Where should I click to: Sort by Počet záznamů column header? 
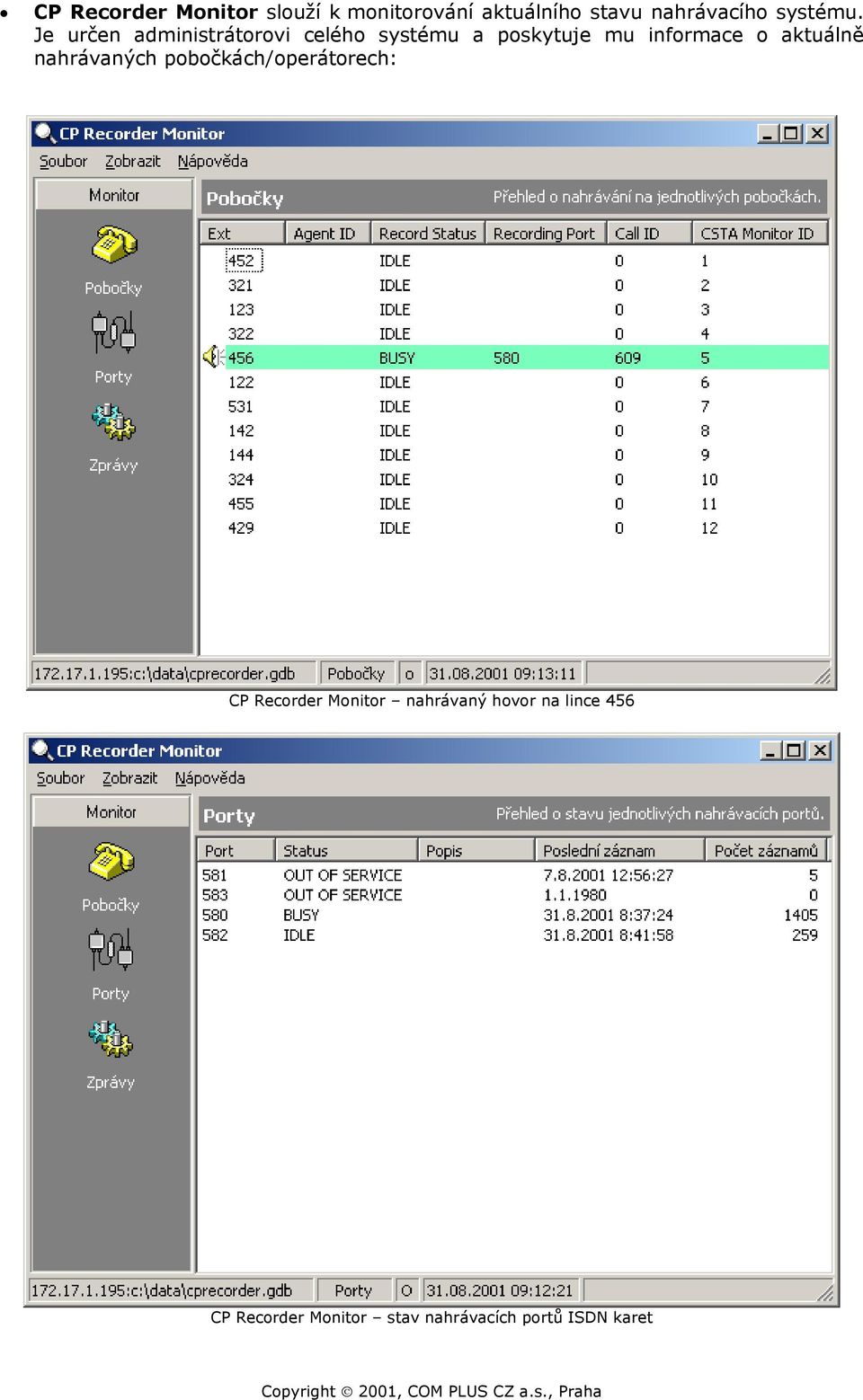pos(765,851)
